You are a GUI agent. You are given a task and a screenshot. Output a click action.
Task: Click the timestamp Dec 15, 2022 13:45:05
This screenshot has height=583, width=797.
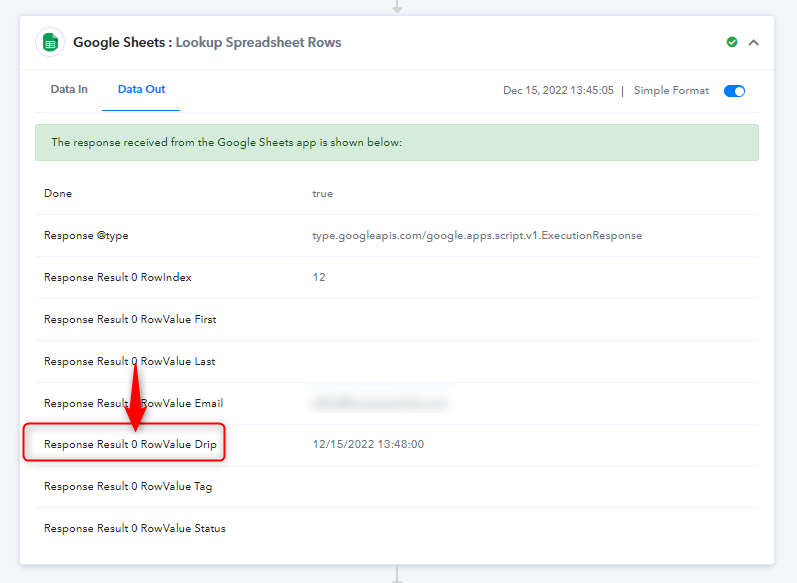pyautogui.click(x=558, y=90)
